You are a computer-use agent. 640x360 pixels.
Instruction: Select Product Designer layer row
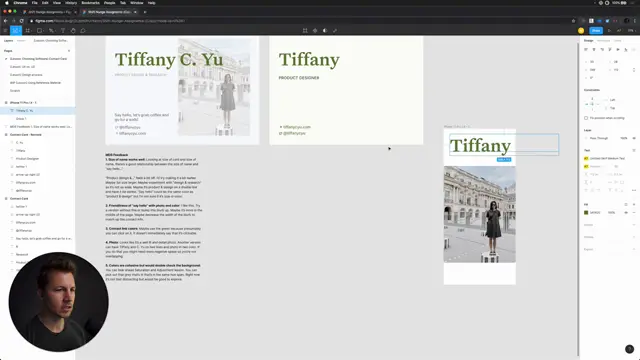(38, 158)
